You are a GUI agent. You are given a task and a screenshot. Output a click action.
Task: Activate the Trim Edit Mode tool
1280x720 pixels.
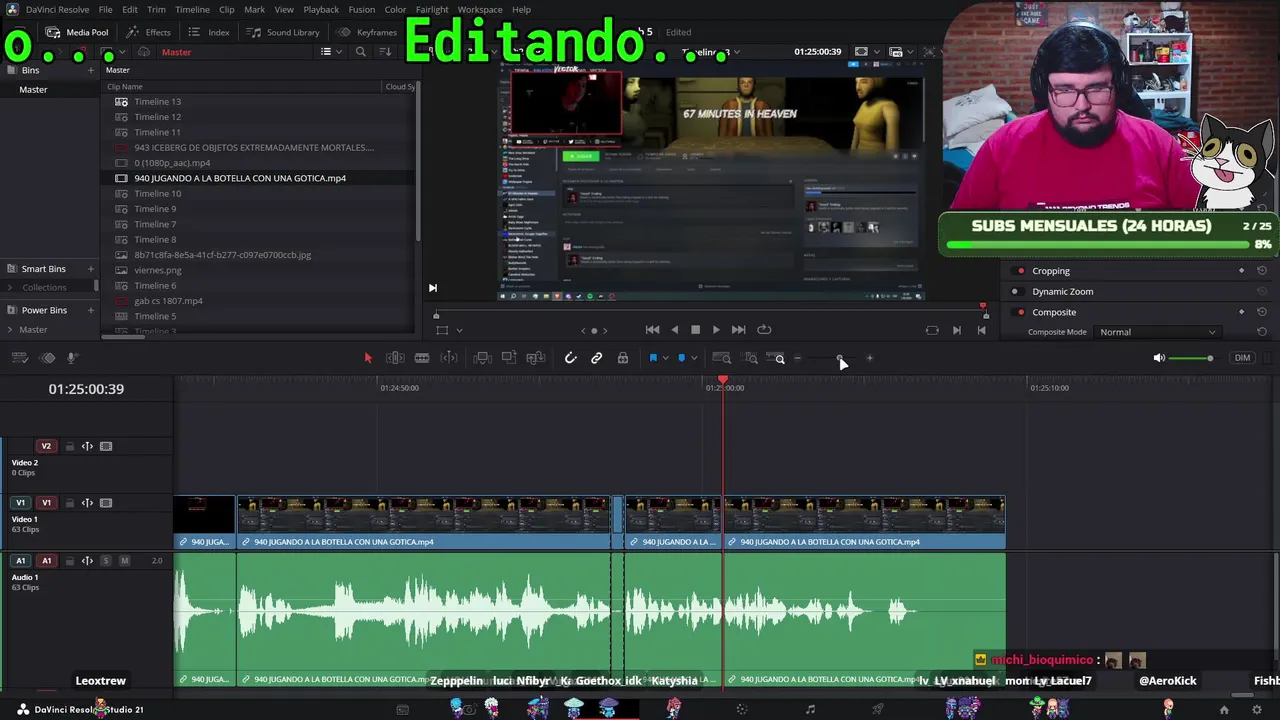pyautogui.click(x=395, y=358)
